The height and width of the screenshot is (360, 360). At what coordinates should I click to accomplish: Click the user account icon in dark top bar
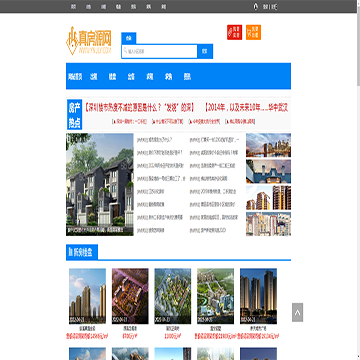coord(256,7)
